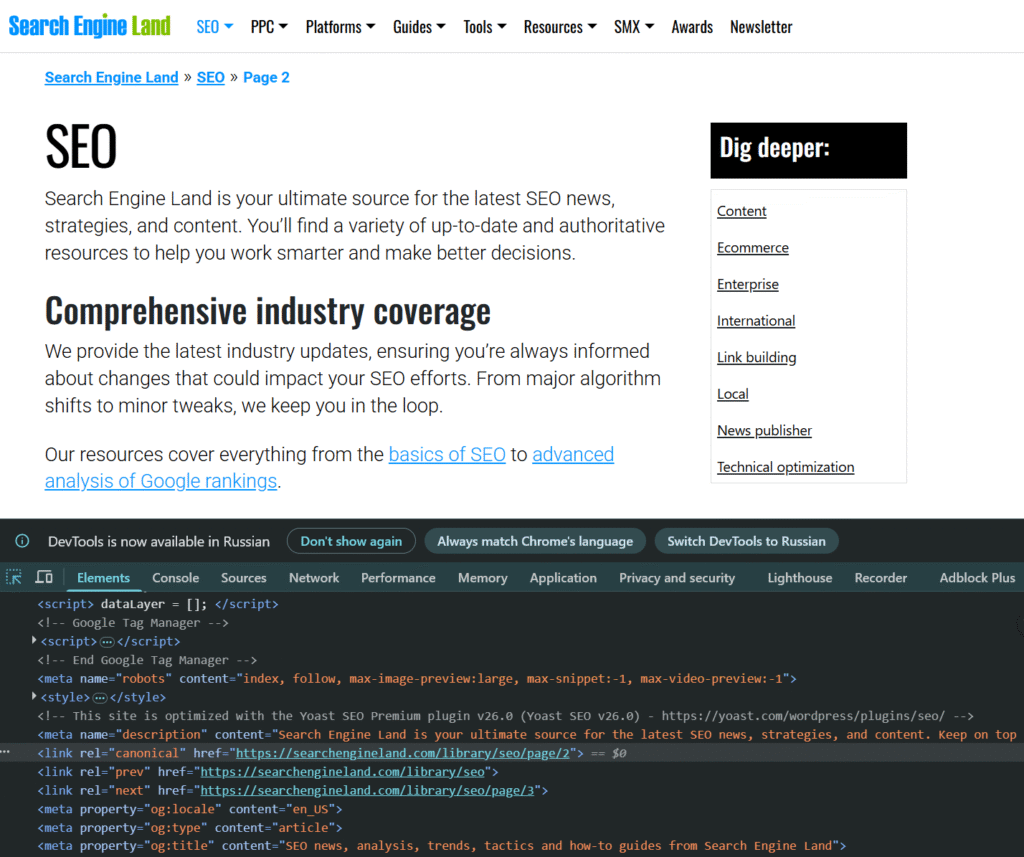Click the Search Engine Land logo
Image resolution: width=1024 pixels, height=857 pixels.
pyautogui.click(x=90, y=26)
